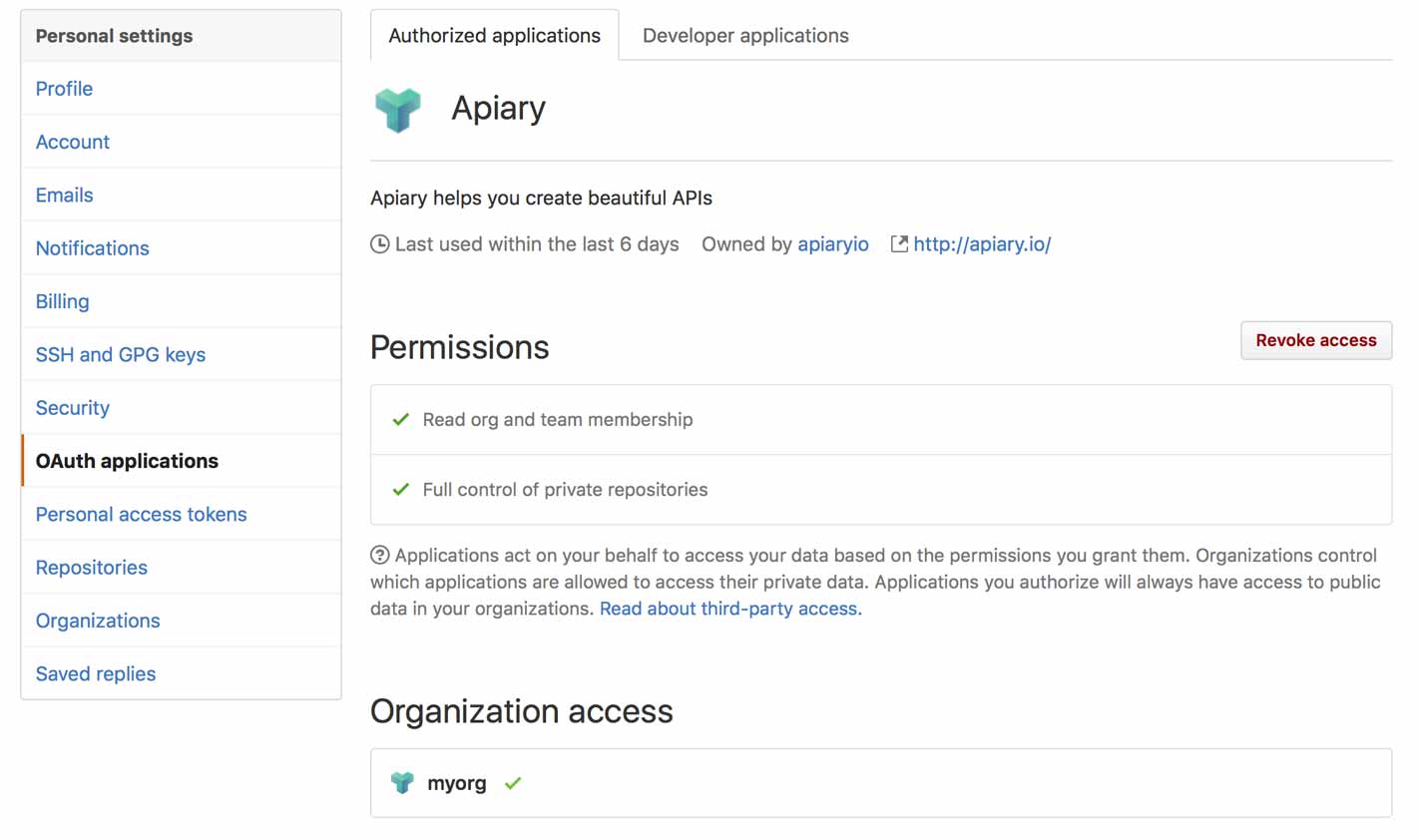Visit http://apiary.io/ link
The image size is (1419, 840).
click(982, 244)
